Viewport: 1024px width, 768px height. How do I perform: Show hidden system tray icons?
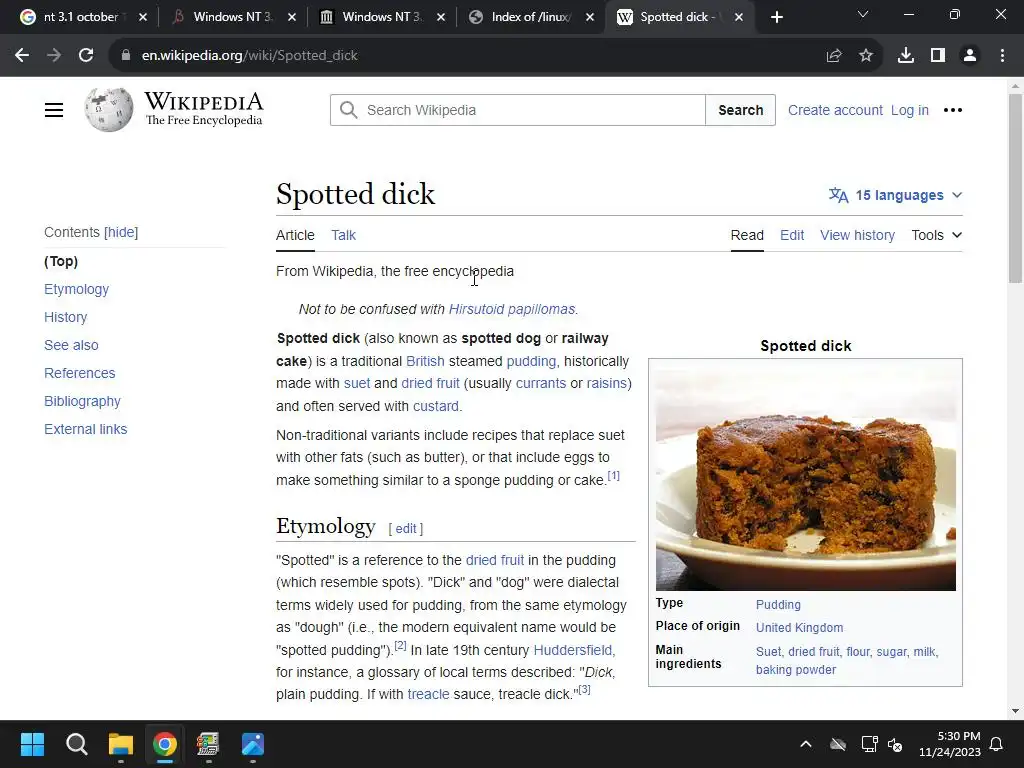[x=806, y=744]
